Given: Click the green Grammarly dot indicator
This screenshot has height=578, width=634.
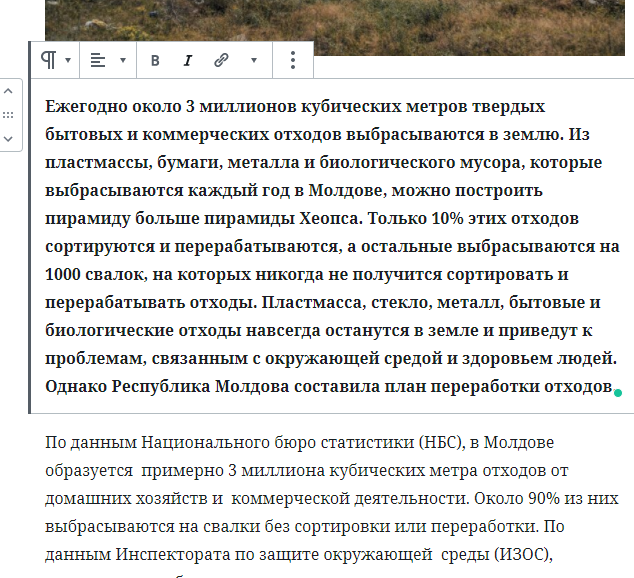Looking at the screenshot, I should [617, 392].
